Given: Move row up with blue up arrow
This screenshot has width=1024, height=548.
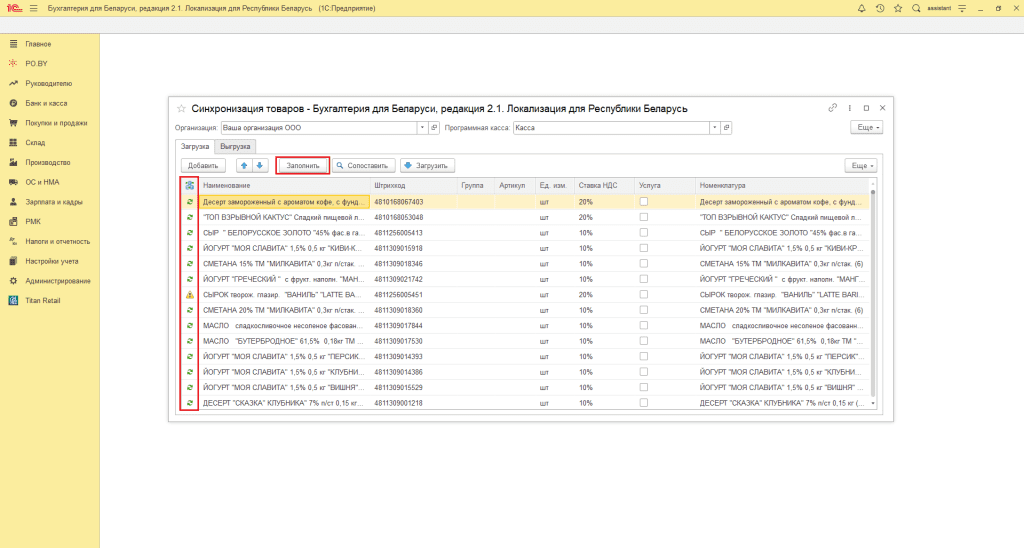Looking at the screenshot, I should click(244, 166).
